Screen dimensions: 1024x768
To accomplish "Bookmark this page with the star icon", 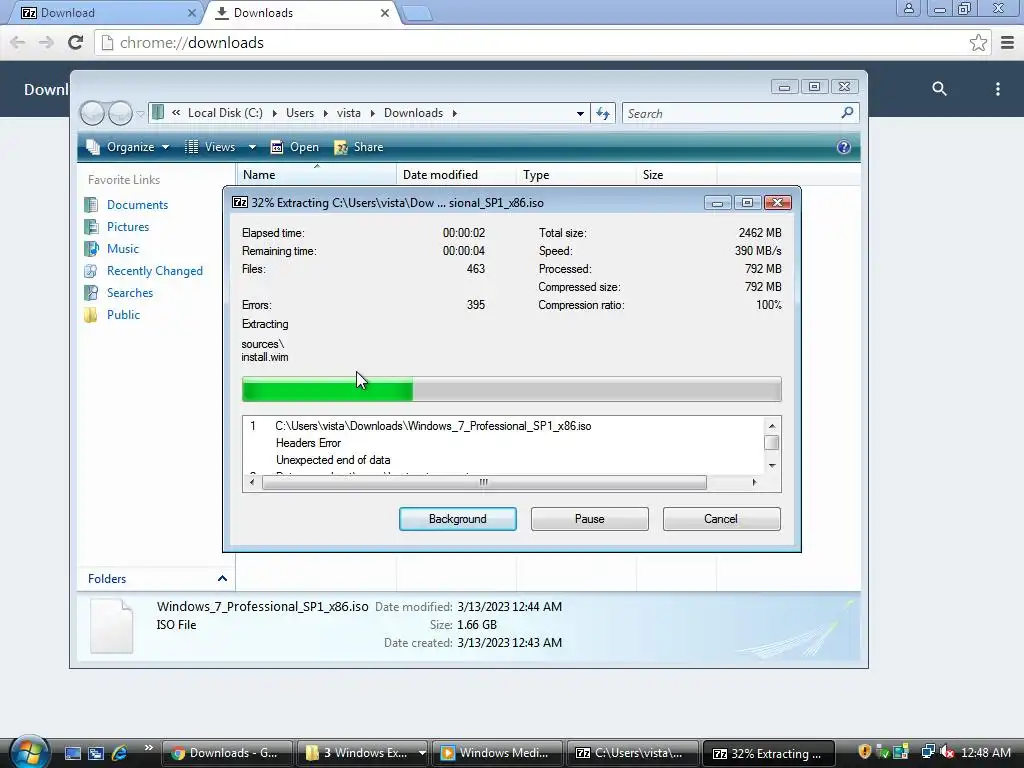I will click(978, 42).
